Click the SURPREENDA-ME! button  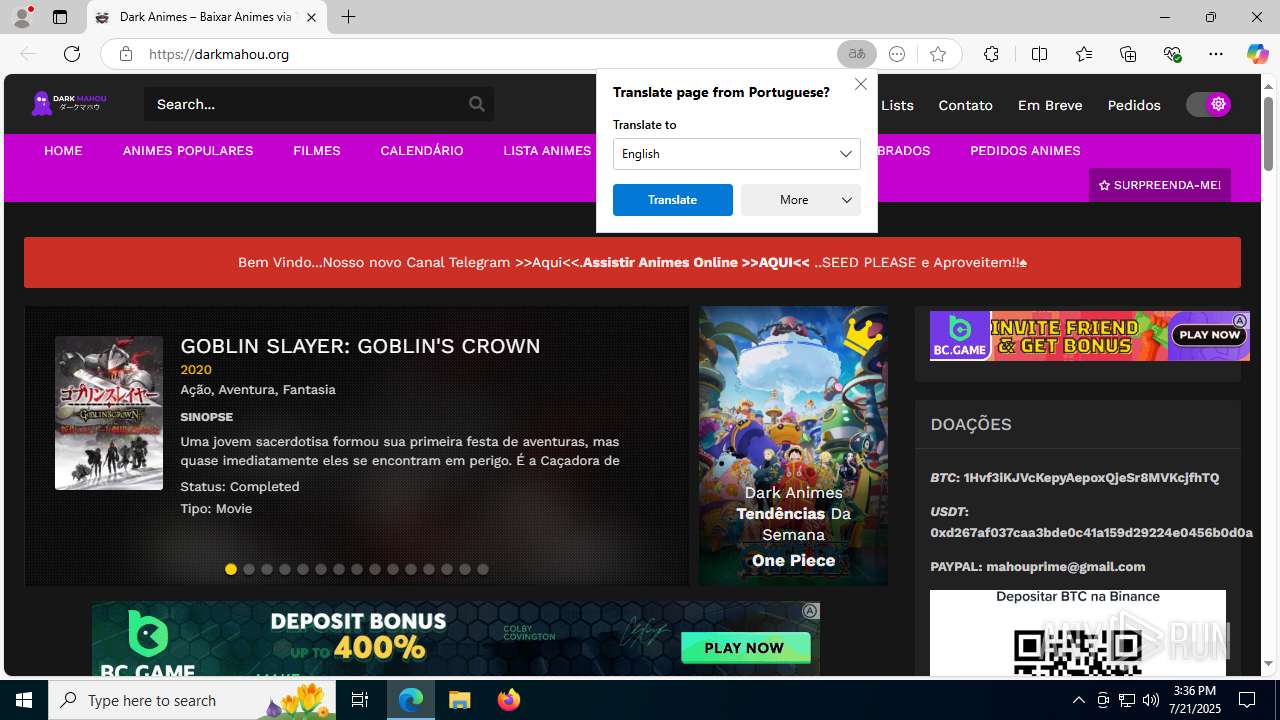[1160, 185]
